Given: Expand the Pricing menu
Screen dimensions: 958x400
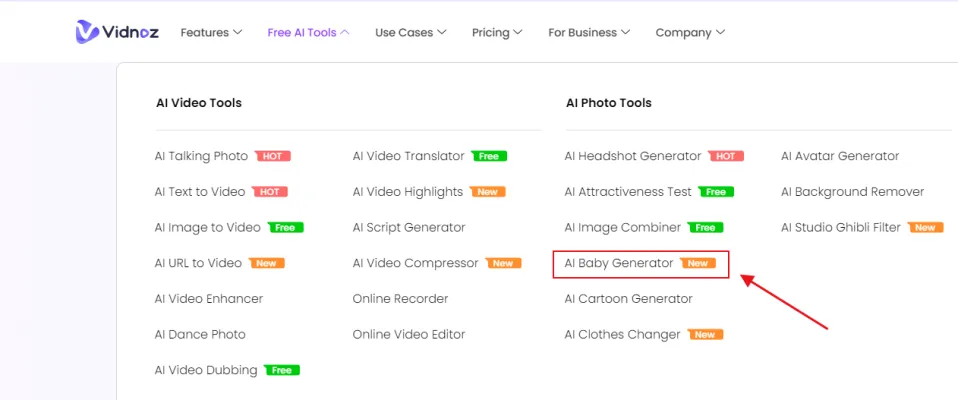Looking at the screenshot, I should click(497, 32).
